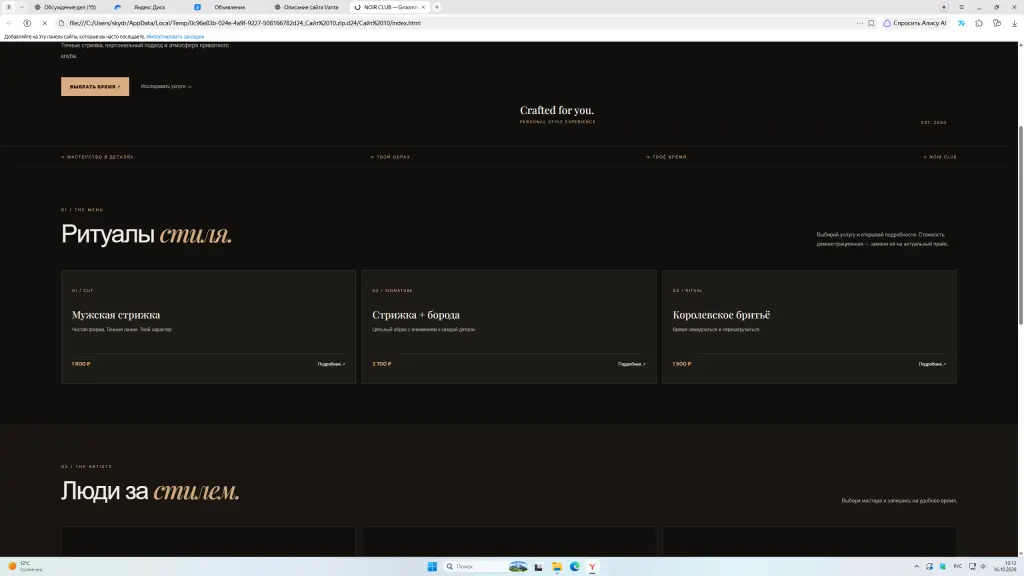The image size is (1024, 576).
Task: Click the import bookmarks link
Action: [x=175, y=37]
